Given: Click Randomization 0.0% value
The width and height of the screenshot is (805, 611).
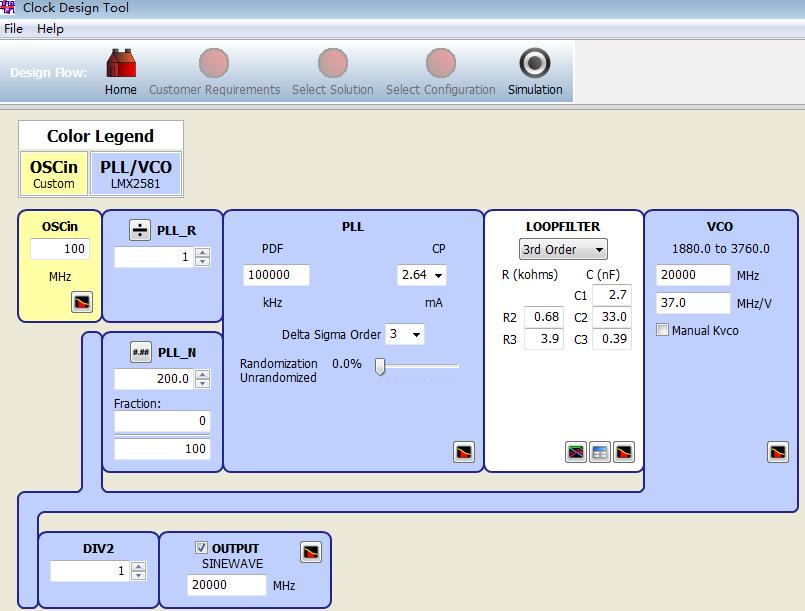Looking at the screenshot, I should point(347,364).
